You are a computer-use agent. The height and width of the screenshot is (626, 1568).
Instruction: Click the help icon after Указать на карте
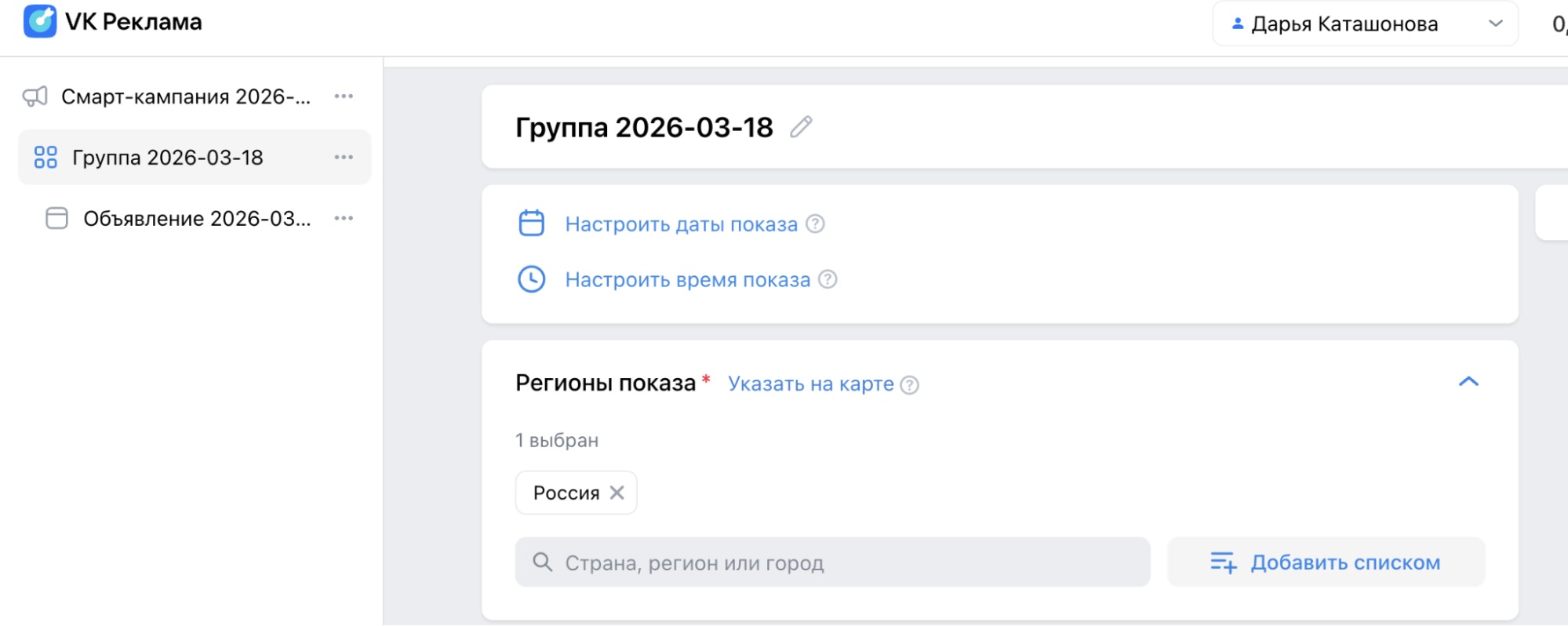910,384
